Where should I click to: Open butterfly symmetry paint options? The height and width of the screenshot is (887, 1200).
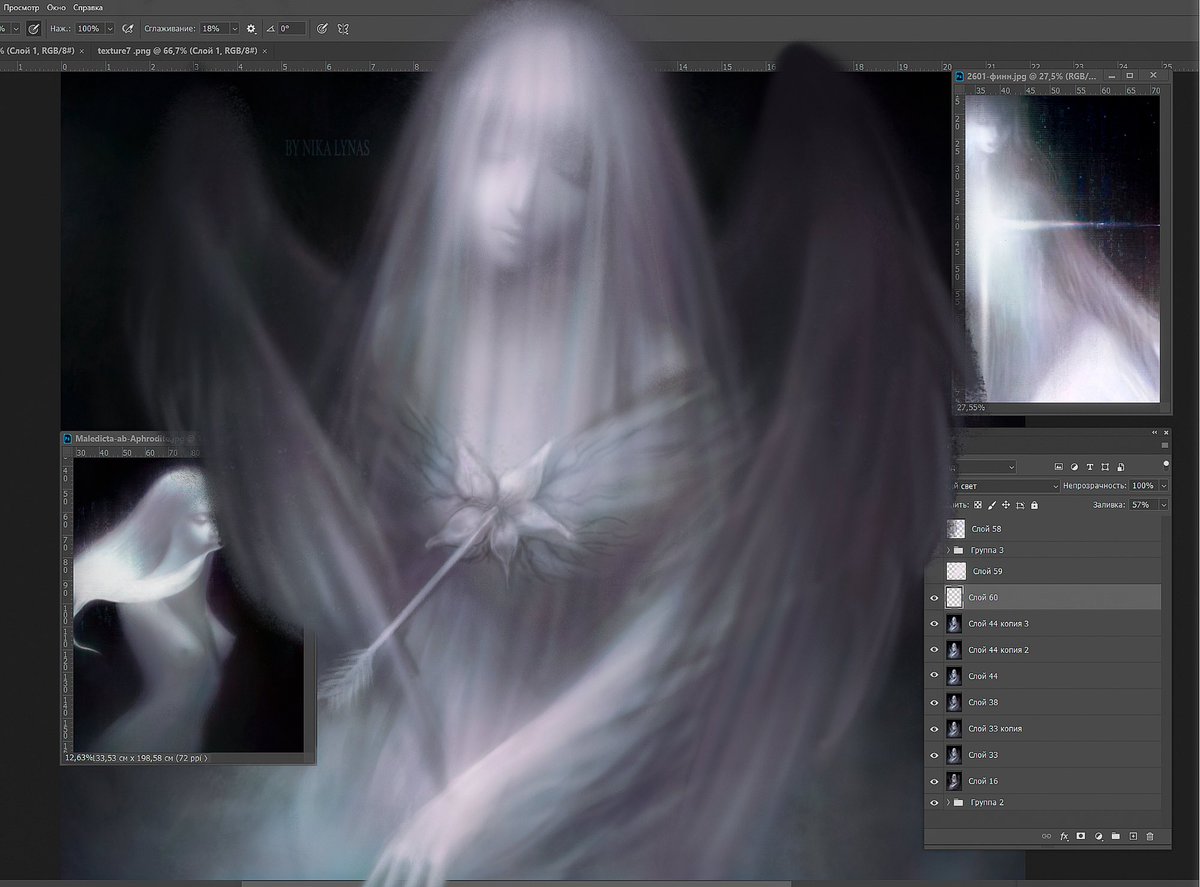tap(343, 29)
